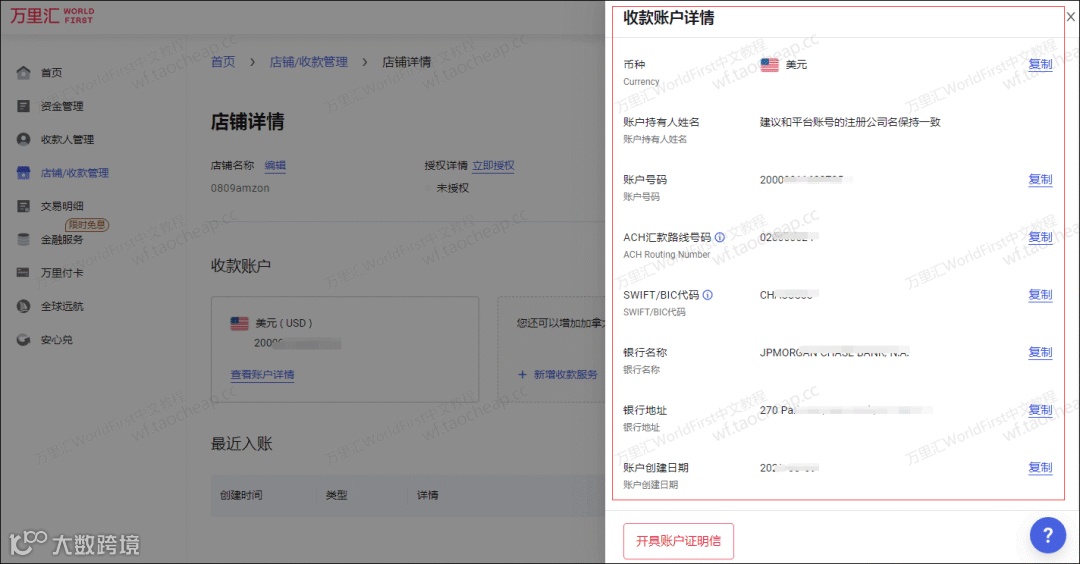Click 复制 link for 币种 row
1080x564 pixels.
[1040, 64]
